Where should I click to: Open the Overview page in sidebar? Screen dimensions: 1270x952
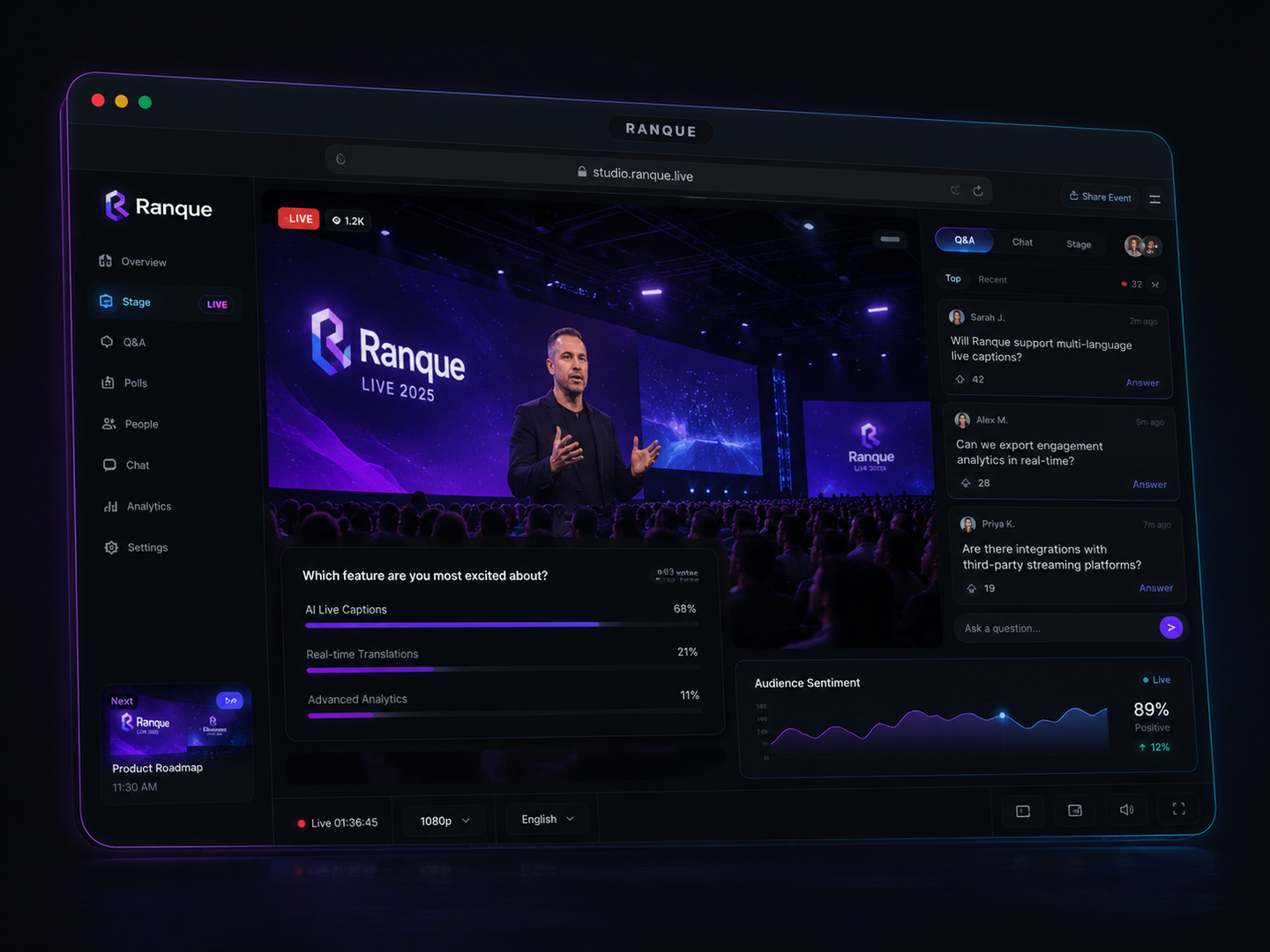[133, 262]
